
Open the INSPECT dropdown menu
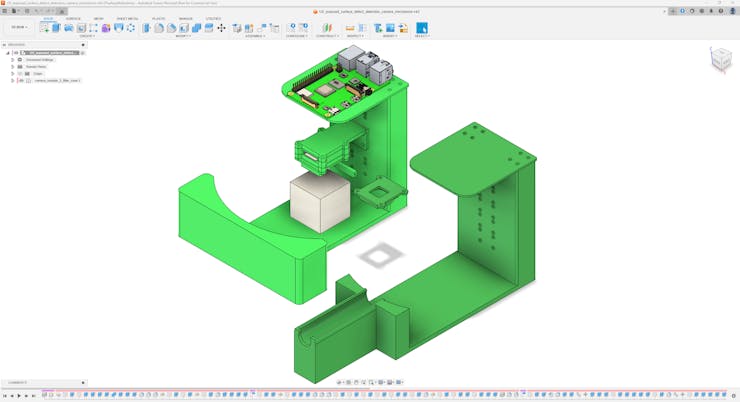pyautogui.click(x=355, y=36)
